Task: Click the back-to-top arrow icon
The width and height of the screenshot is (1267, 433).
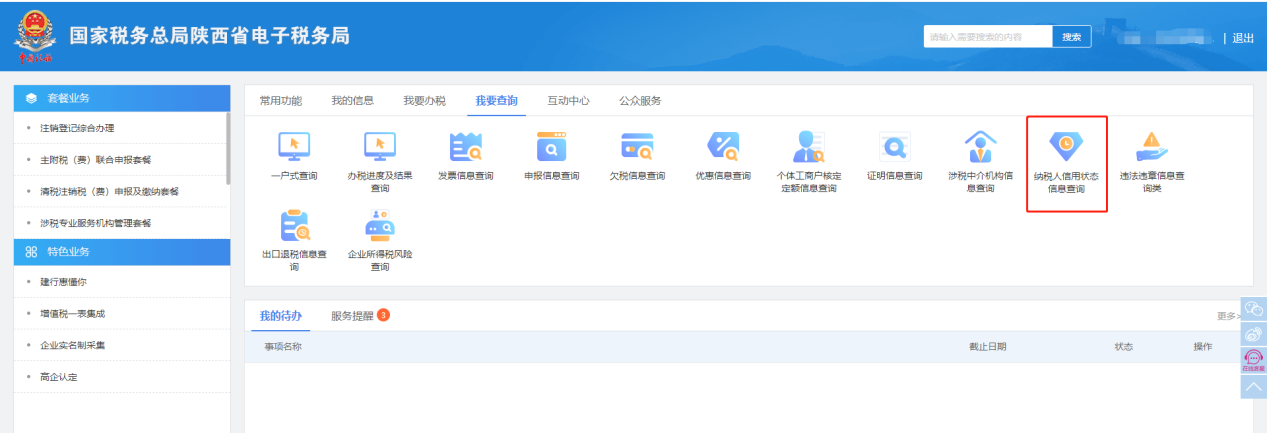Action: [x=1253, y=386]
